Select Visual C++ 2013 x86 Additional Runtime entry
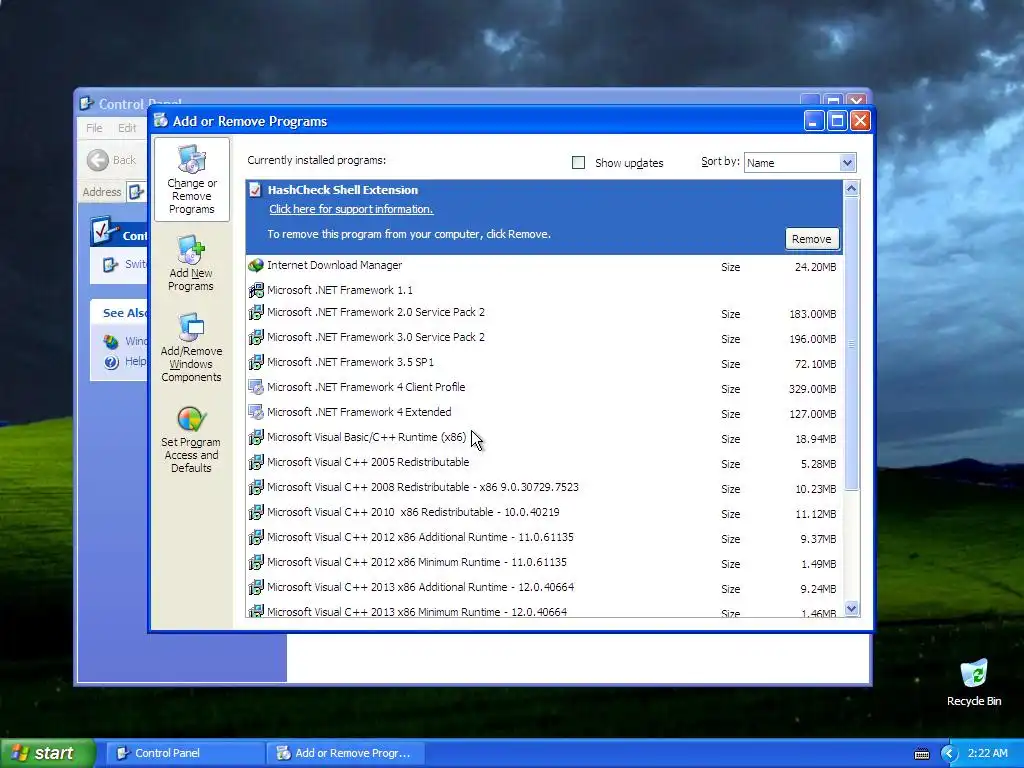This screenshot has height=768, width=1024. tap(545, 587)
